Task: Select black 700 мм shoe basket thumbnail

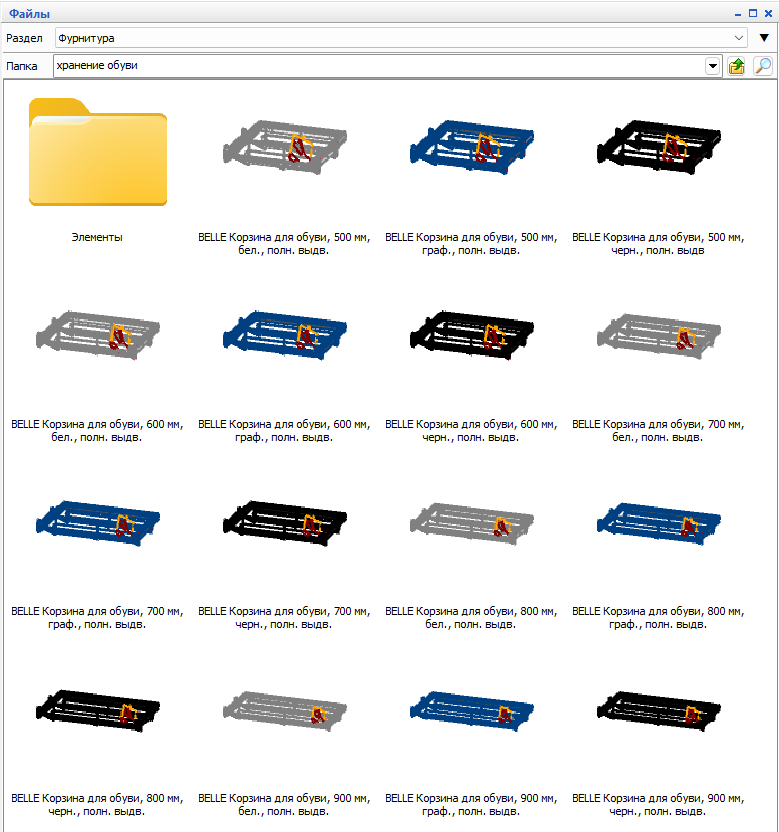Action: (284, 523)
